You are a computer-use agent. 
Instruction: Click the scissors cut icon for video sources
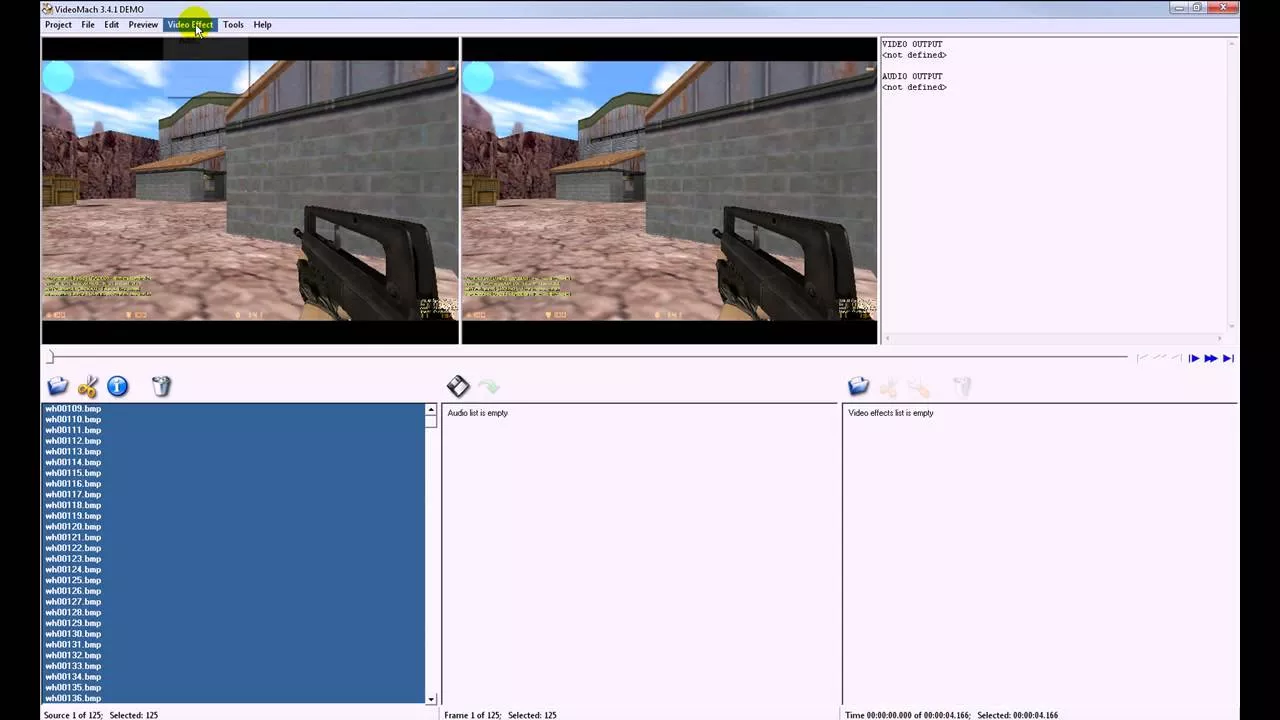click(88, 386)
